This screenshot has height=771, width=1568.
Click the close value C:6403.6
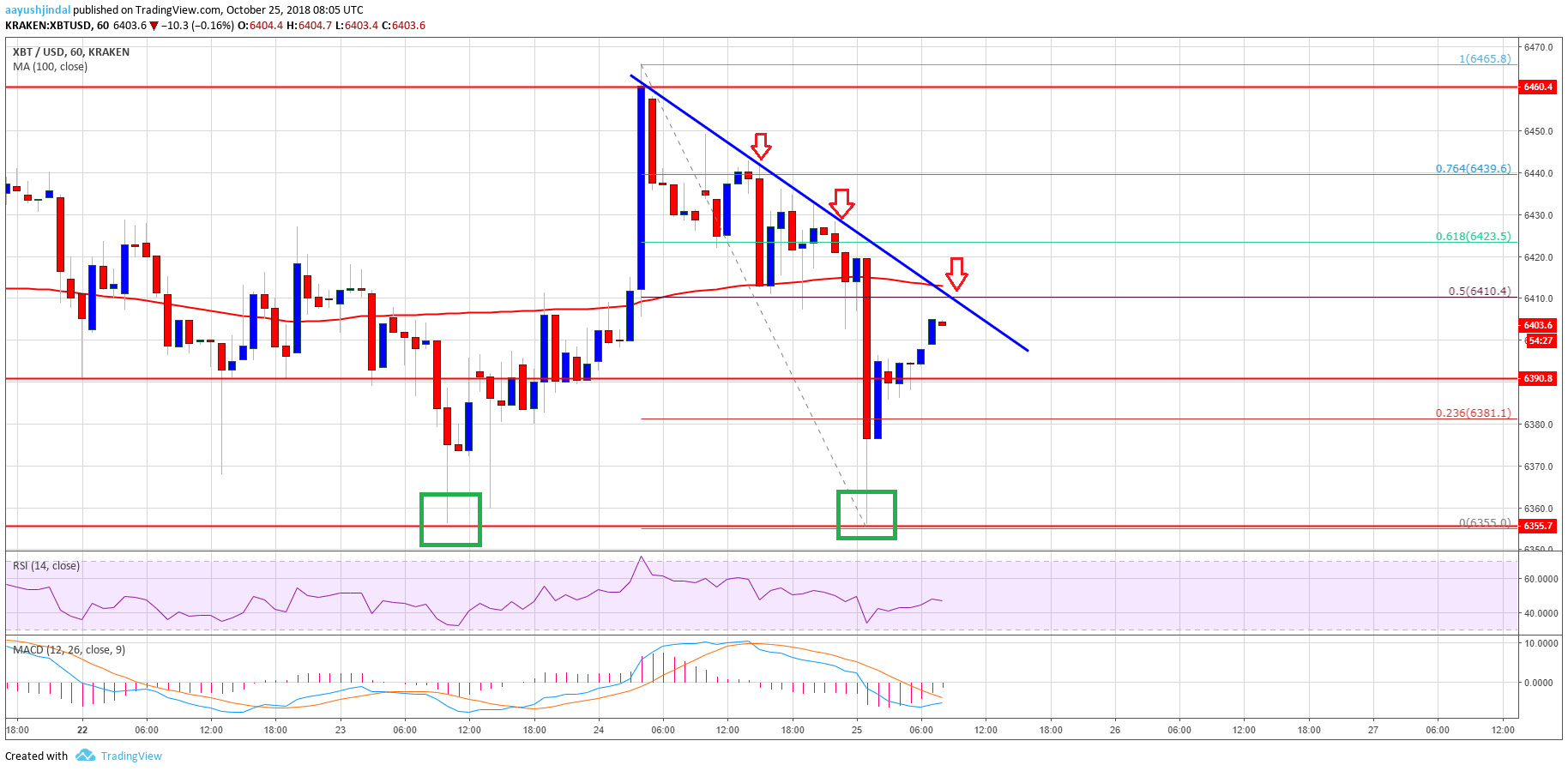click(x=403, y=26)
